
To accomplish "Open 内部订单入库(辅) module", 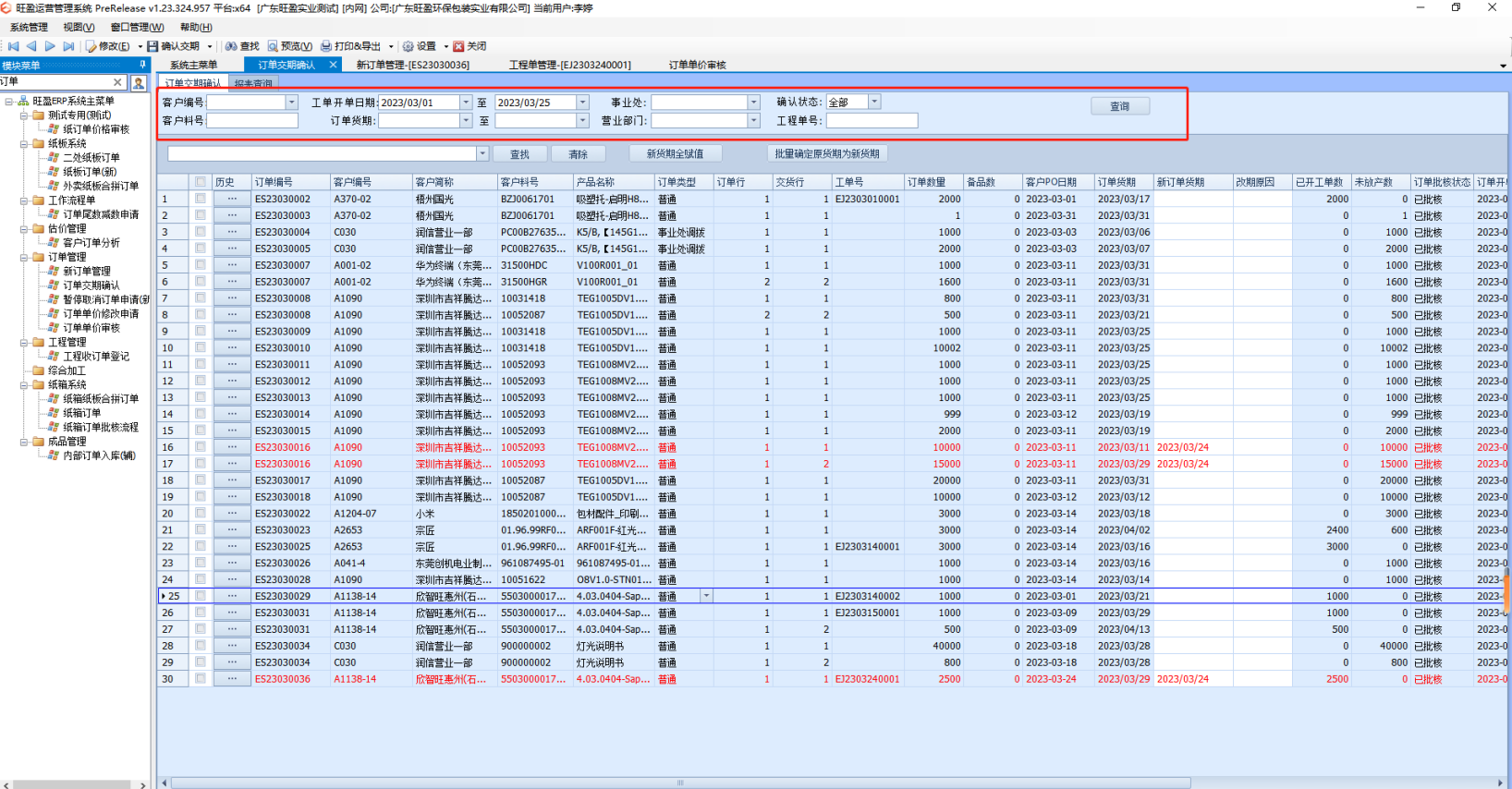I will coord(99,455).
